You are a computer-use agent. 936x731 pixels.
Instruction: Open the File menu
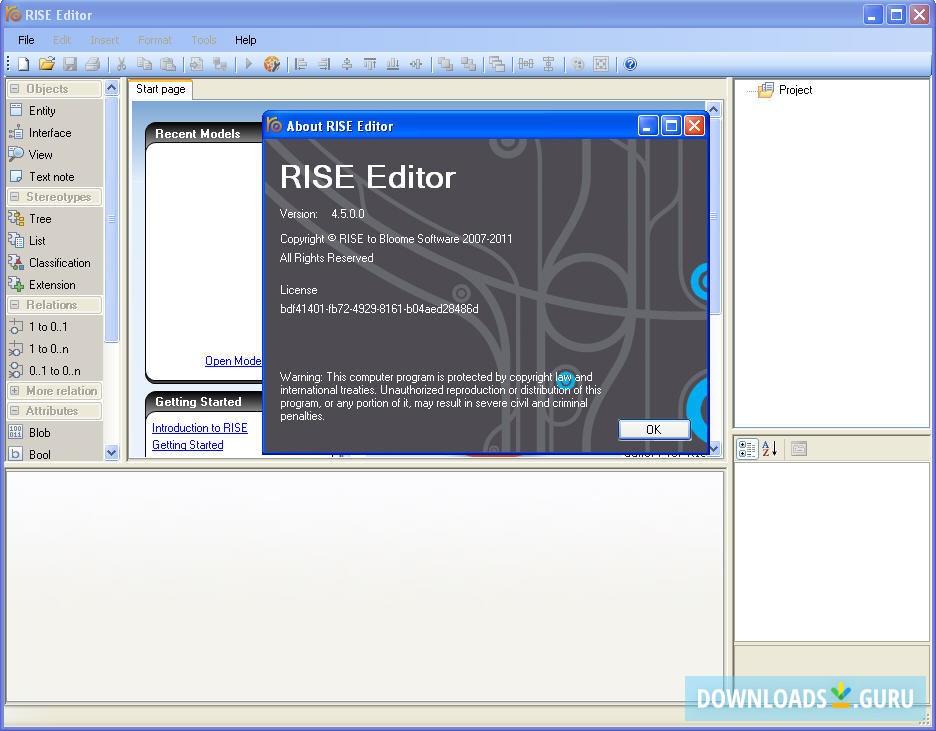(x=25, y=40)
